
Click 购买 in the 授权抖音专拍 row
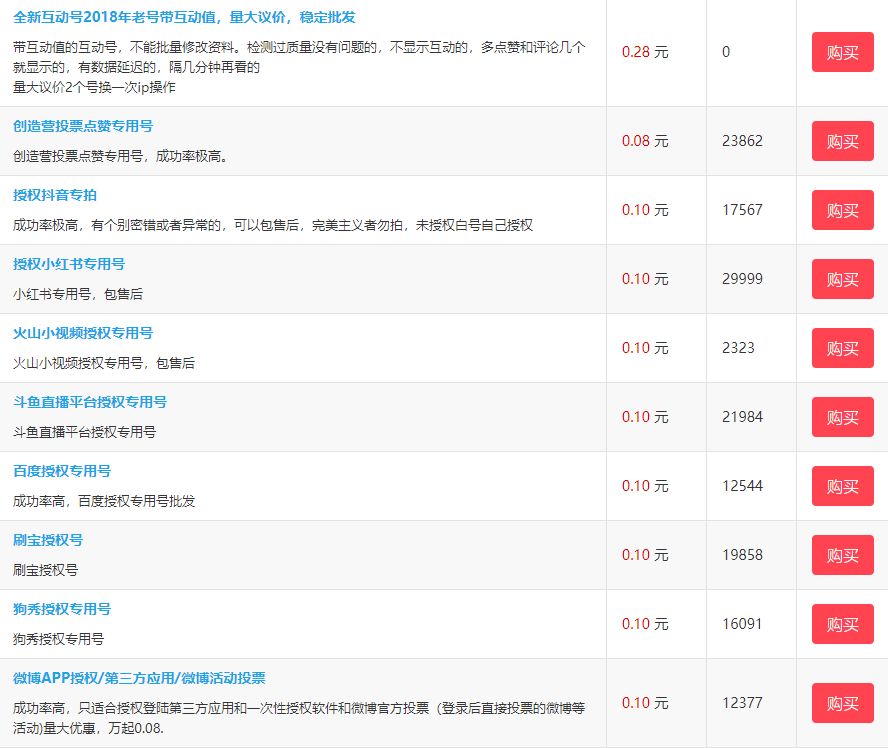(x=843, y=210)
